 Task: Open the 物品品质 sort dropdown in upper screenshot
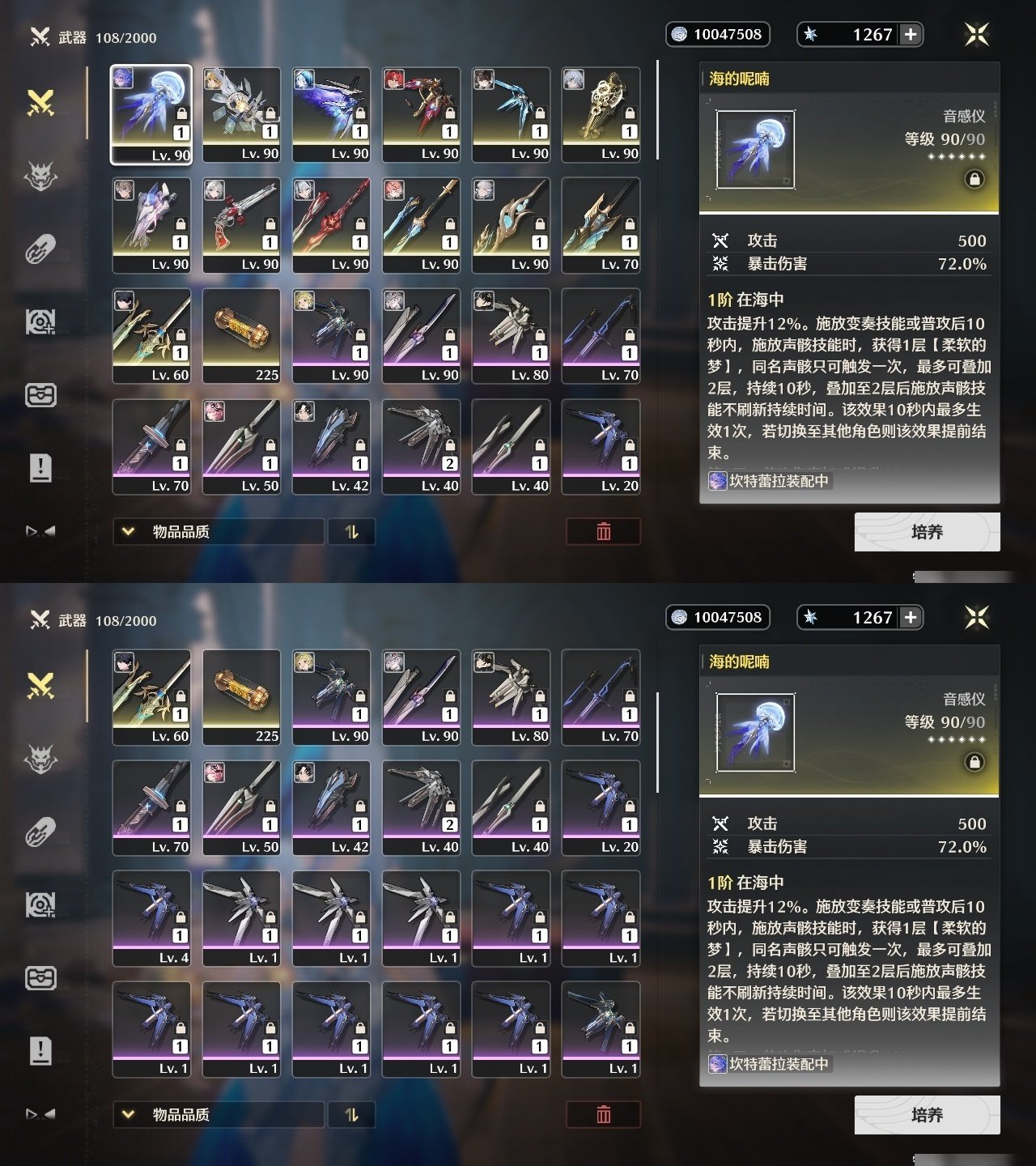[219, 532]
